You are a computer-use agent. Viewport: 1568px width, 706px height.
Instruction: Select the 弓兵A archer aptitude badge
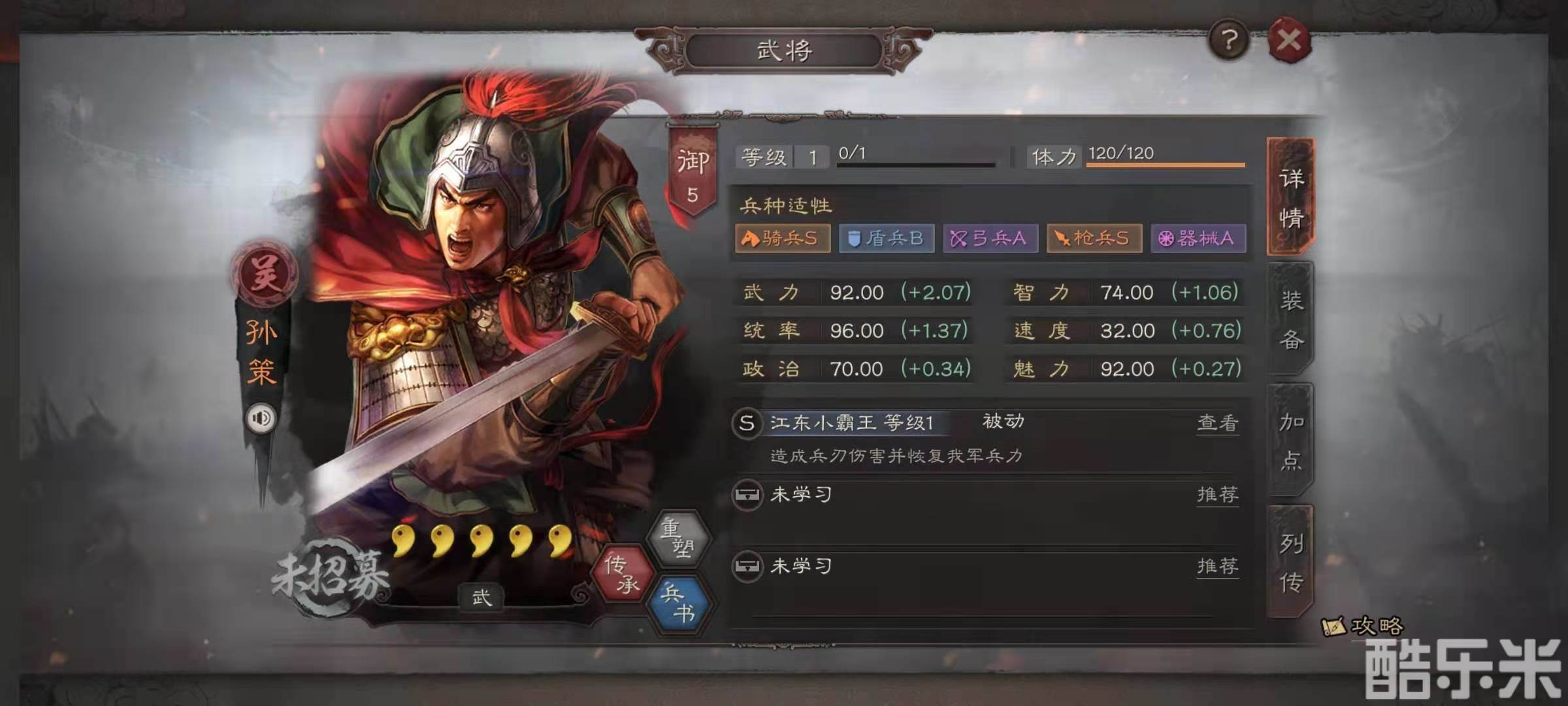990,238
